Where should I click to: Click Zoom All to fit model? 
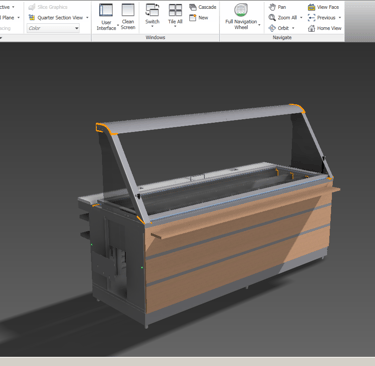coord(283,18)
